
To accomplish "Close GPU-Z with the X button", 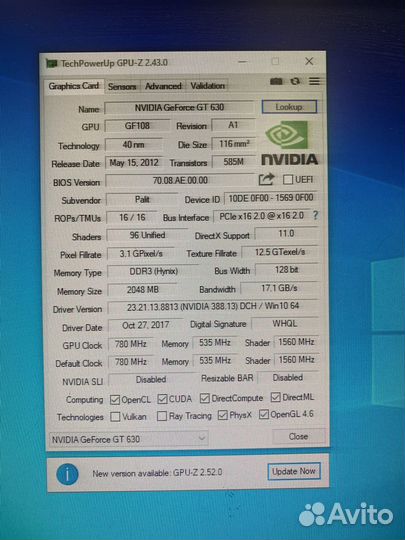I will (309, 61).
